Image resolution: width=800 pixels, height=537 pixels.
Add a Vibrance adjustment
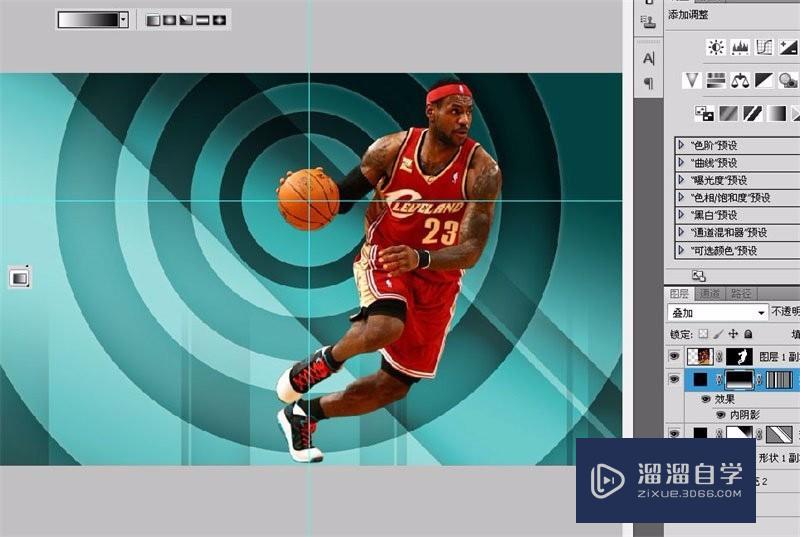pos(692,81)
